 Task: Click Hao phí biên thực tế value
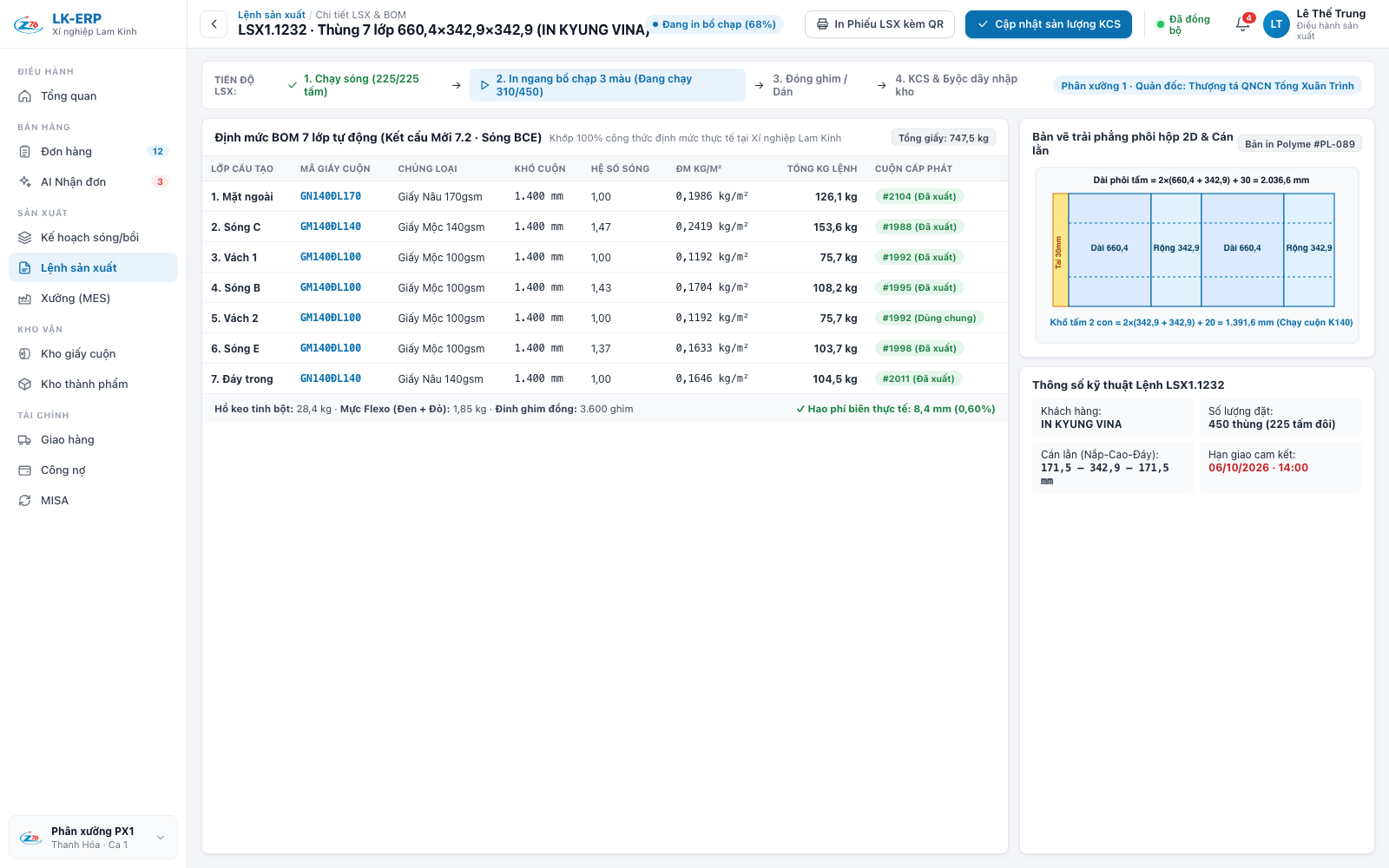(895, 409)
